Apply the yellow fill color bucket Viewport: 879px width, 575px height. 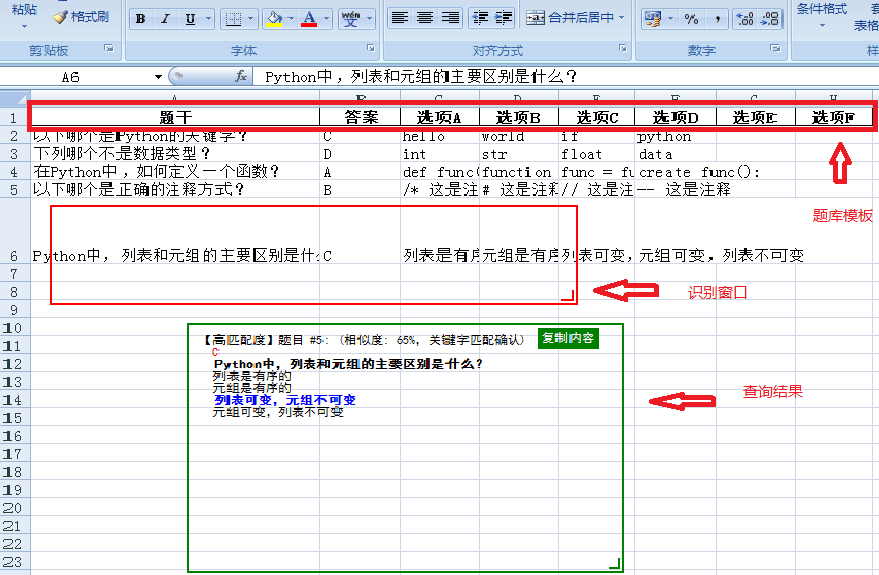[x=274, y=19]
